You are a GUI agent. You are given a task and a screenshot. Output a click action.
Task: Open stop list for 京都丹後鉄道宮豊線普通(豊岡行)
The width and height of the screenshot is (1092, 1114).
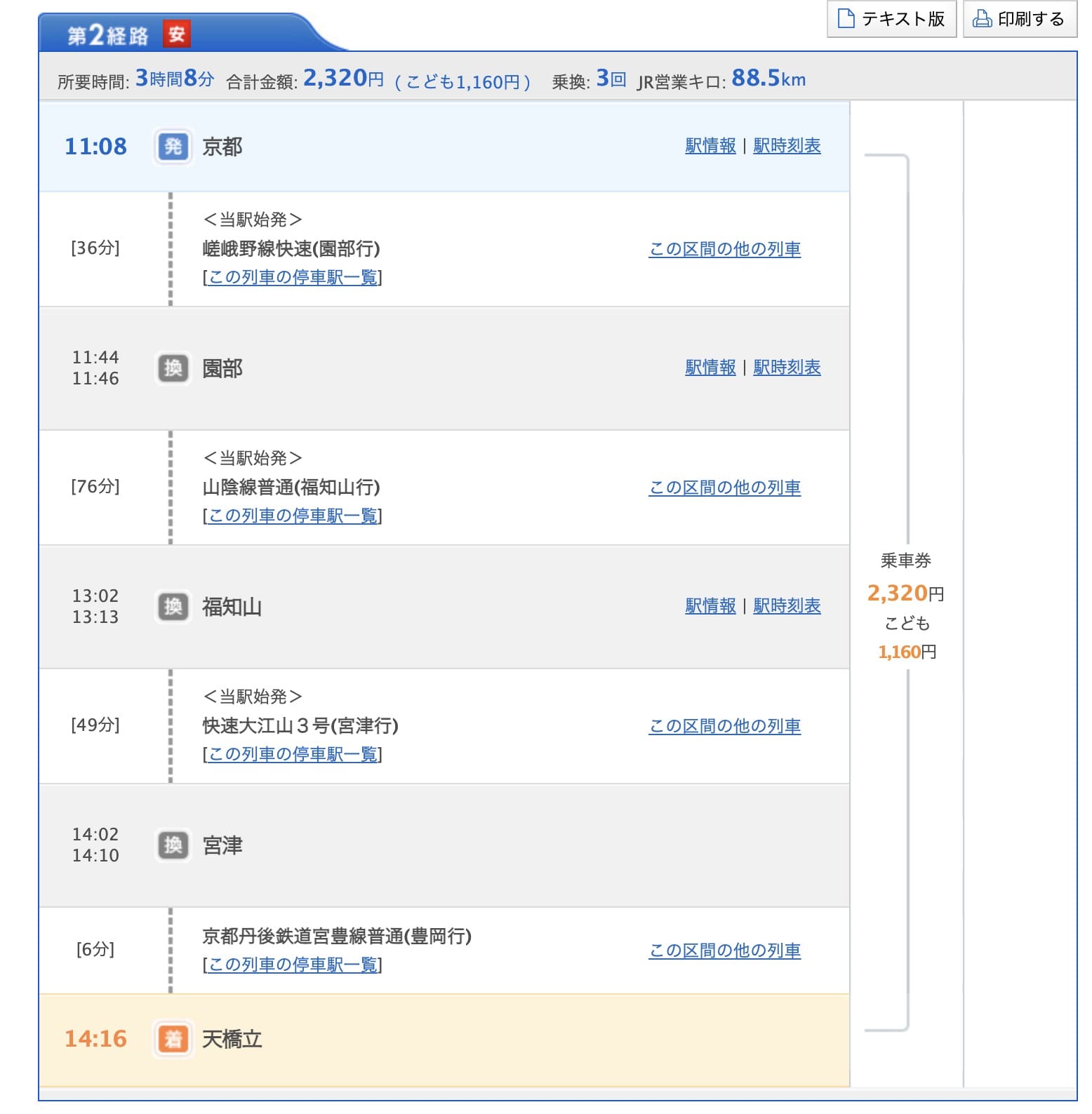click(x=293, y=965)
